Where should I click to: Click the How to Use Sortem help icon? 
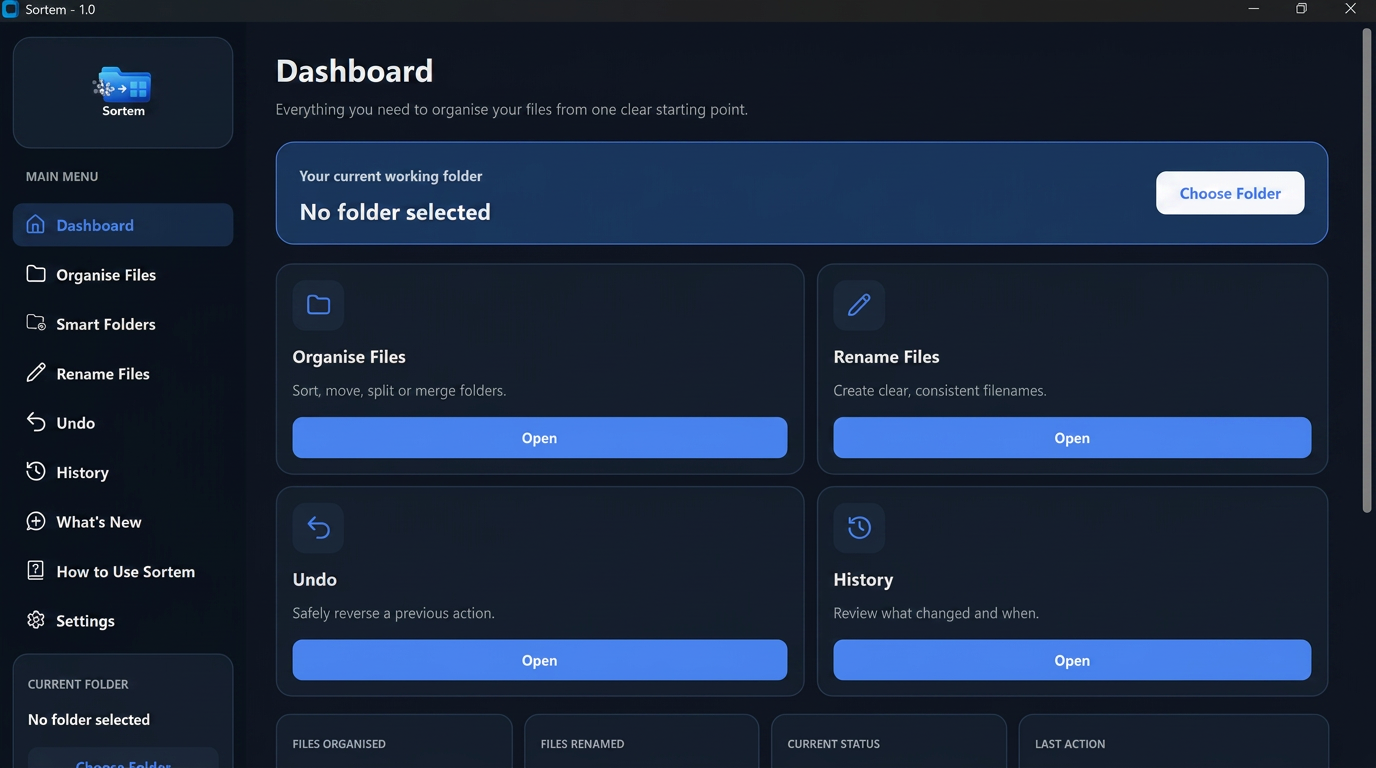(36, 571)
